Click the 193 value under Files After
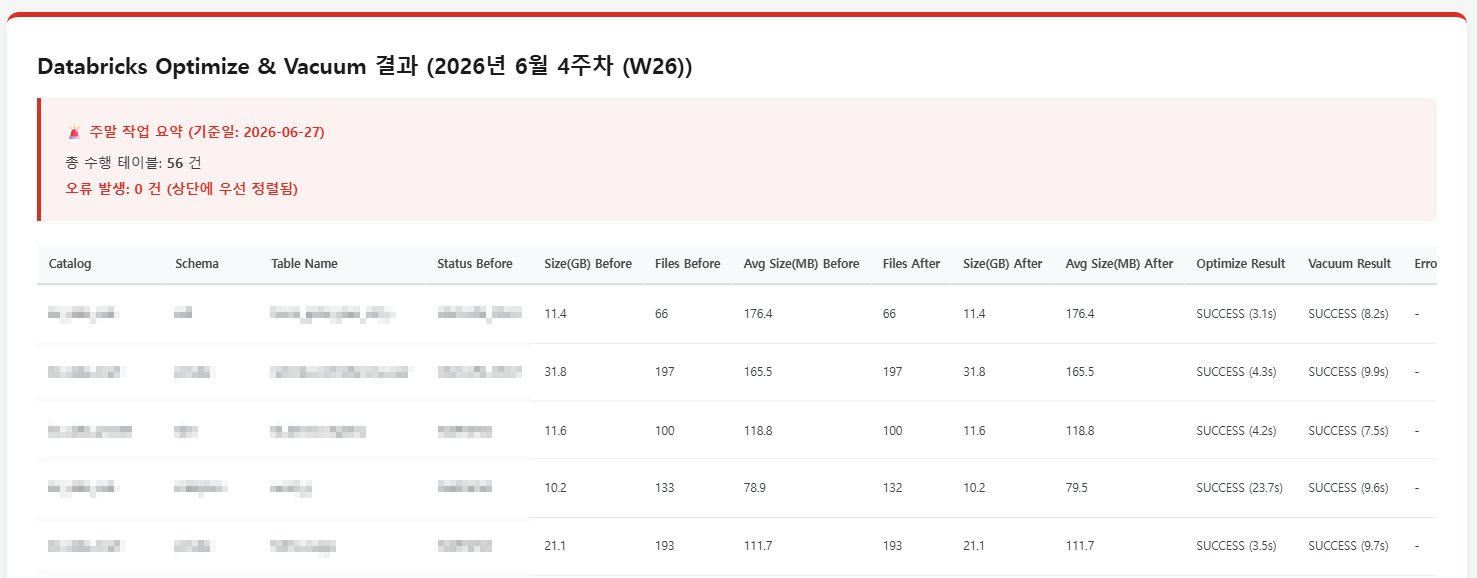Image resolution: width=1477 pixels, height=578 pixels. (893, 546)
